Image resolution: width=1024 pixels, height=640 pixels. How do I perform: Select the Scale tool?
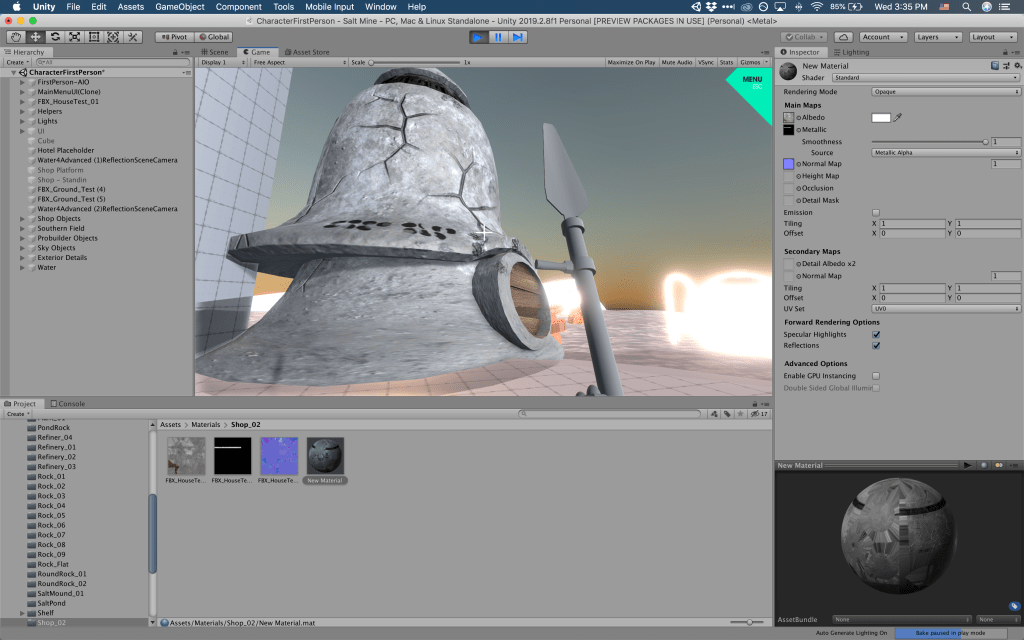point(73,37)
